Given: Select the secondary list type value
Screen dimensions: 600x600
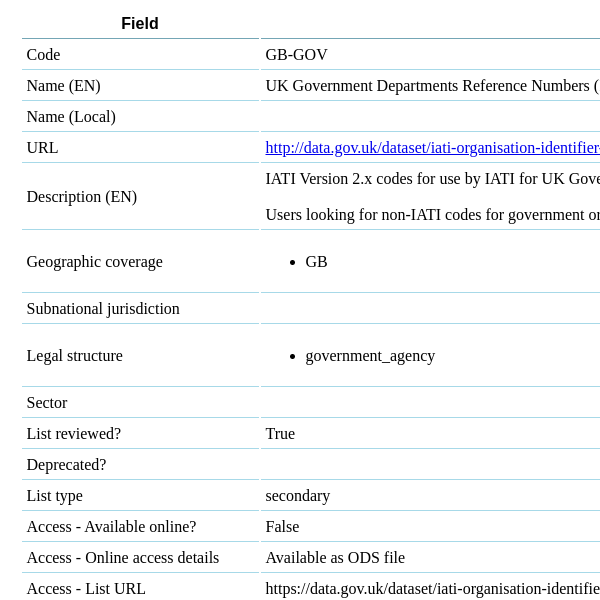Looking at the screenshot, I should pyautogui.click(x=297, y=496).
